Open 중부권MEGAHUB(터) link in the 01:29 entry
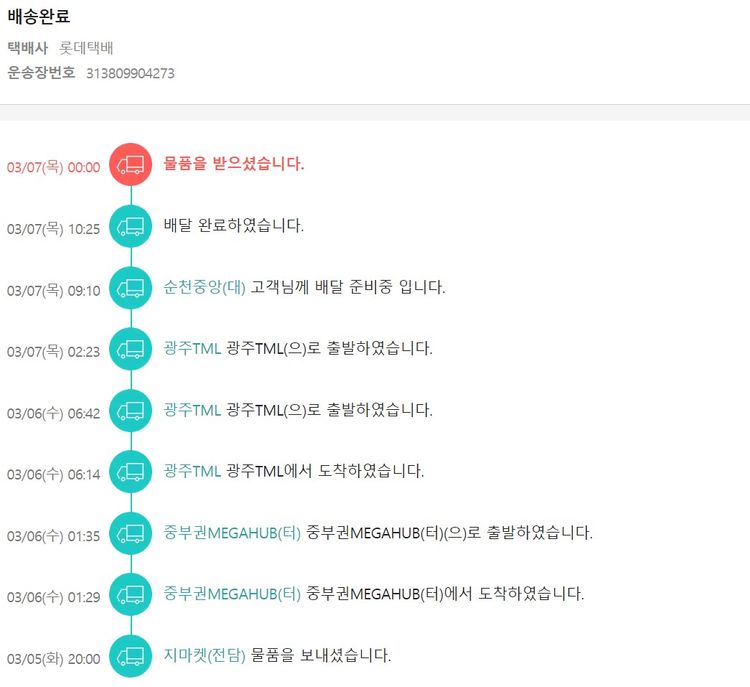Viewport: 750px width, 687px height. (232, 594)
